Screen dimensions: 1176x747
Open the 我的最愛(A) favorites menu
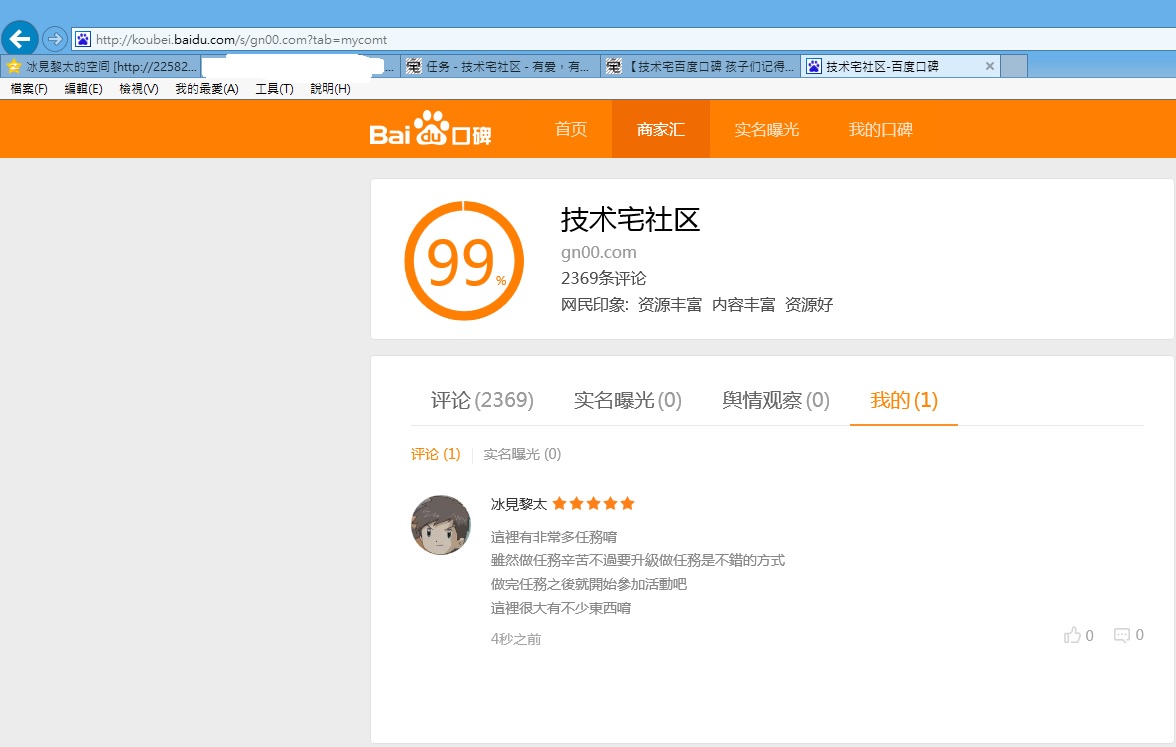coord(207,89)
